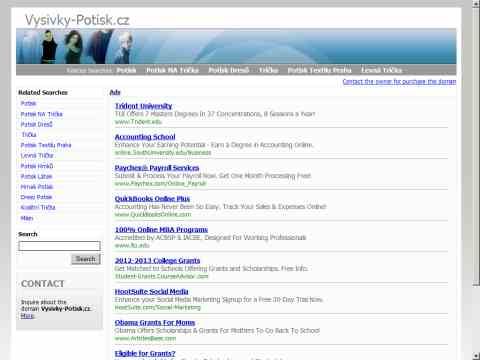480x360 pixels.
Task: Open the Accounting School ad link
Action: pyautogui.click(x=145, y=137)
